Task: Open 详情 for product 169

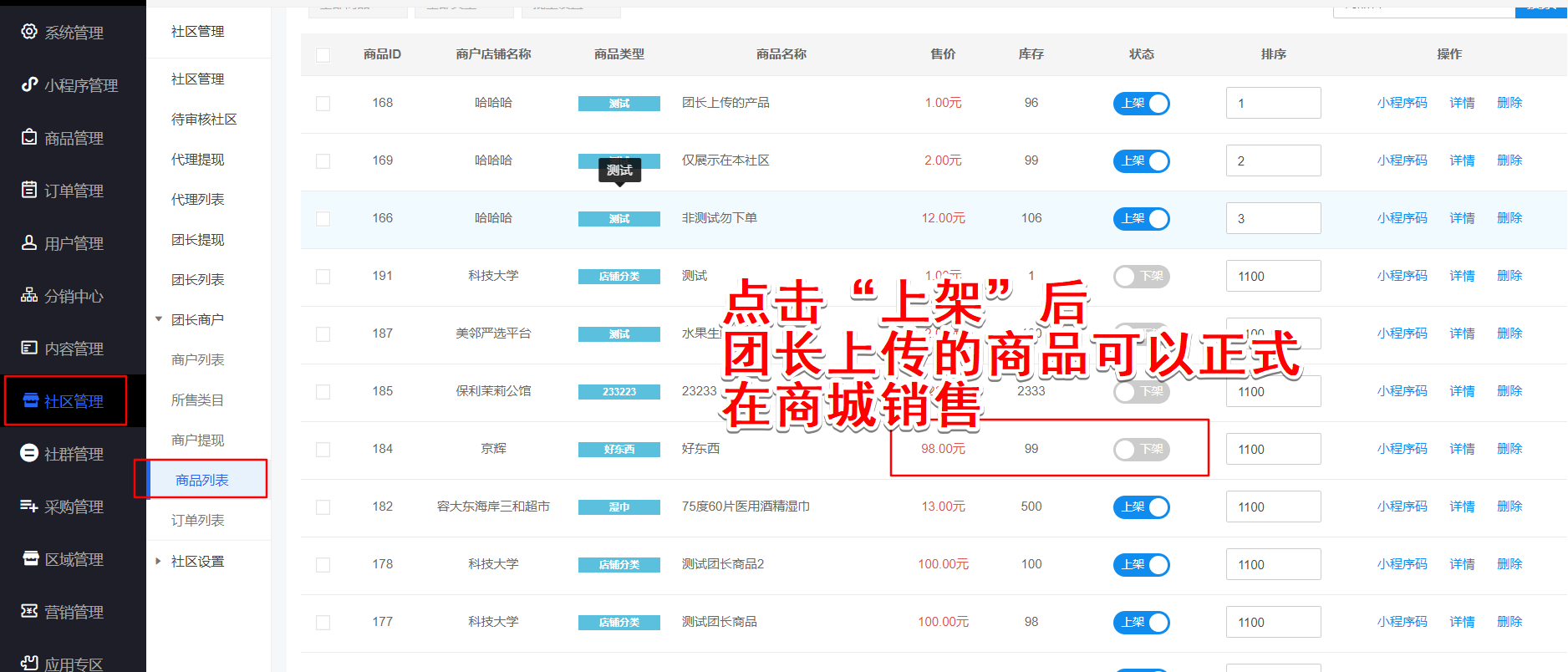Action: (1462, 160)
